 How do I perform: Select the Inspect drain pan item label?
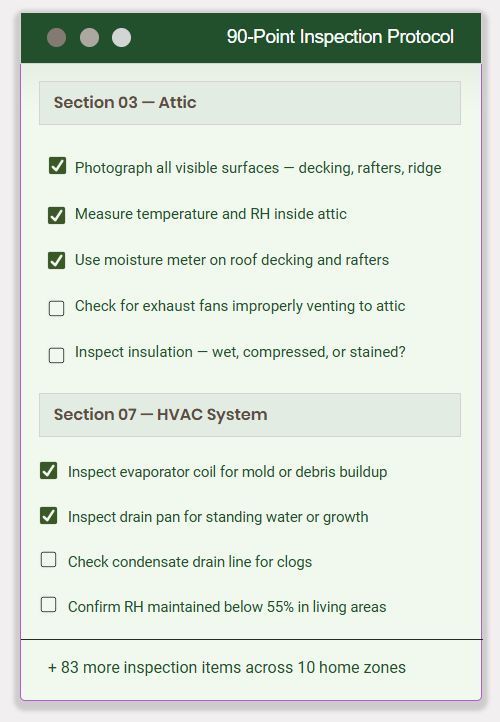[x=218, y=517]
